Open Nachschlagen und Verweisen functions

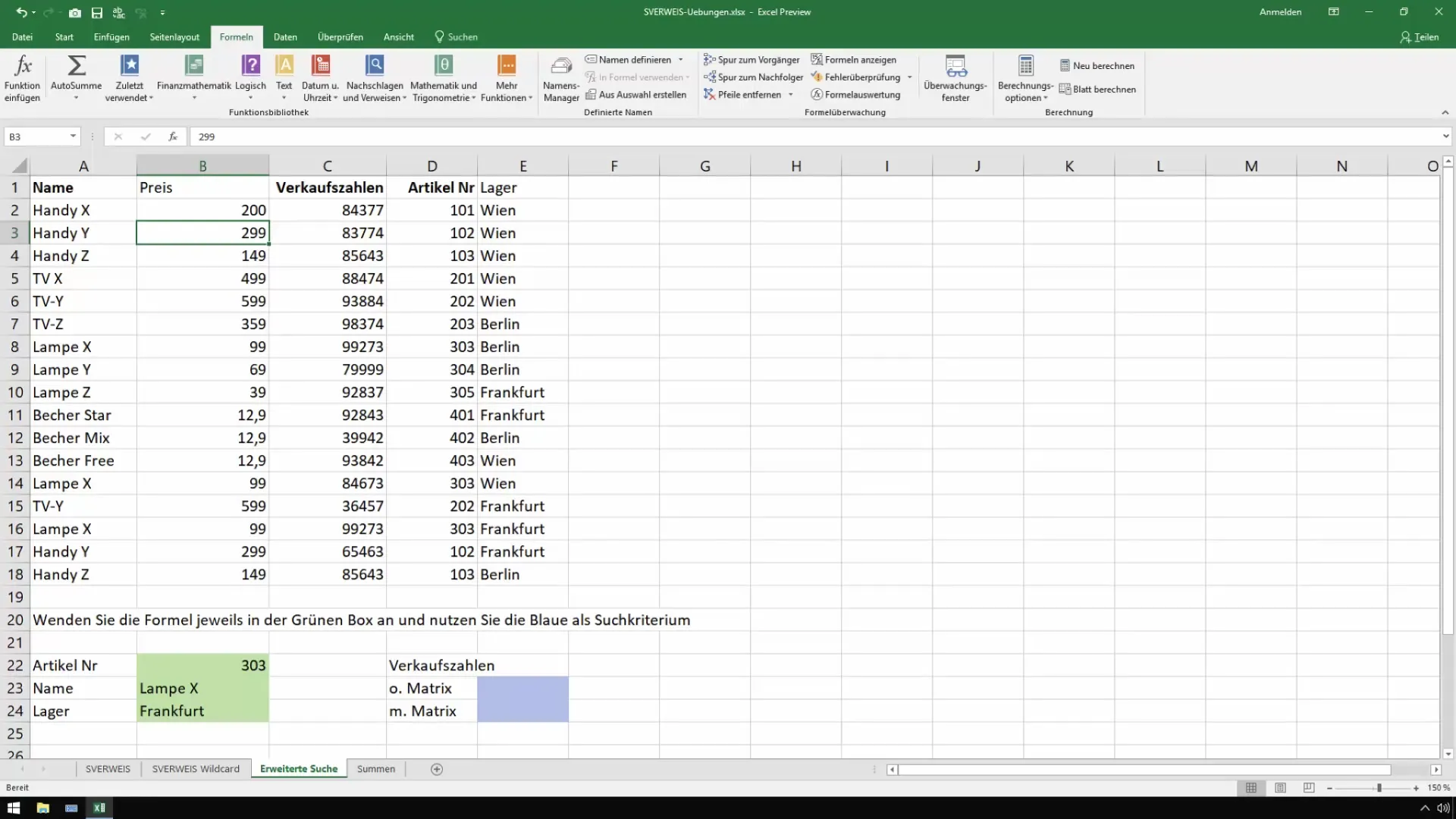(375, 78)
